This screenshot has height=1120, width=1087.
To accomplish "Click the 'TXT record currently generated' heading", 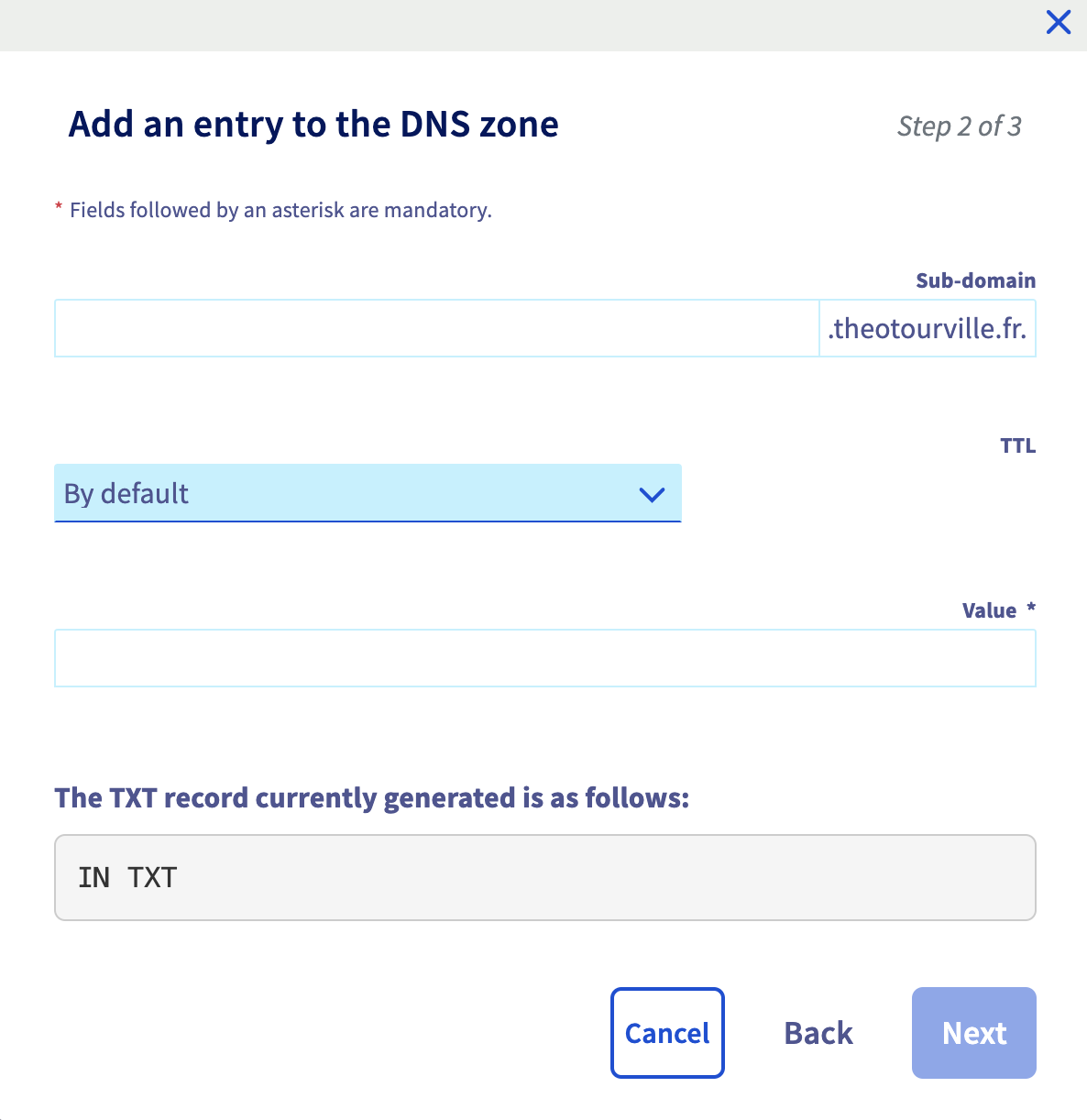I will pos(372,797).
